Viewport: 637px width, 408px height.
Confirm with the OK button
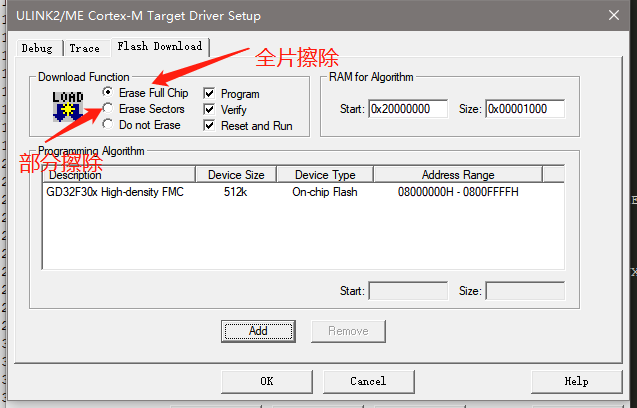point(267,381)
